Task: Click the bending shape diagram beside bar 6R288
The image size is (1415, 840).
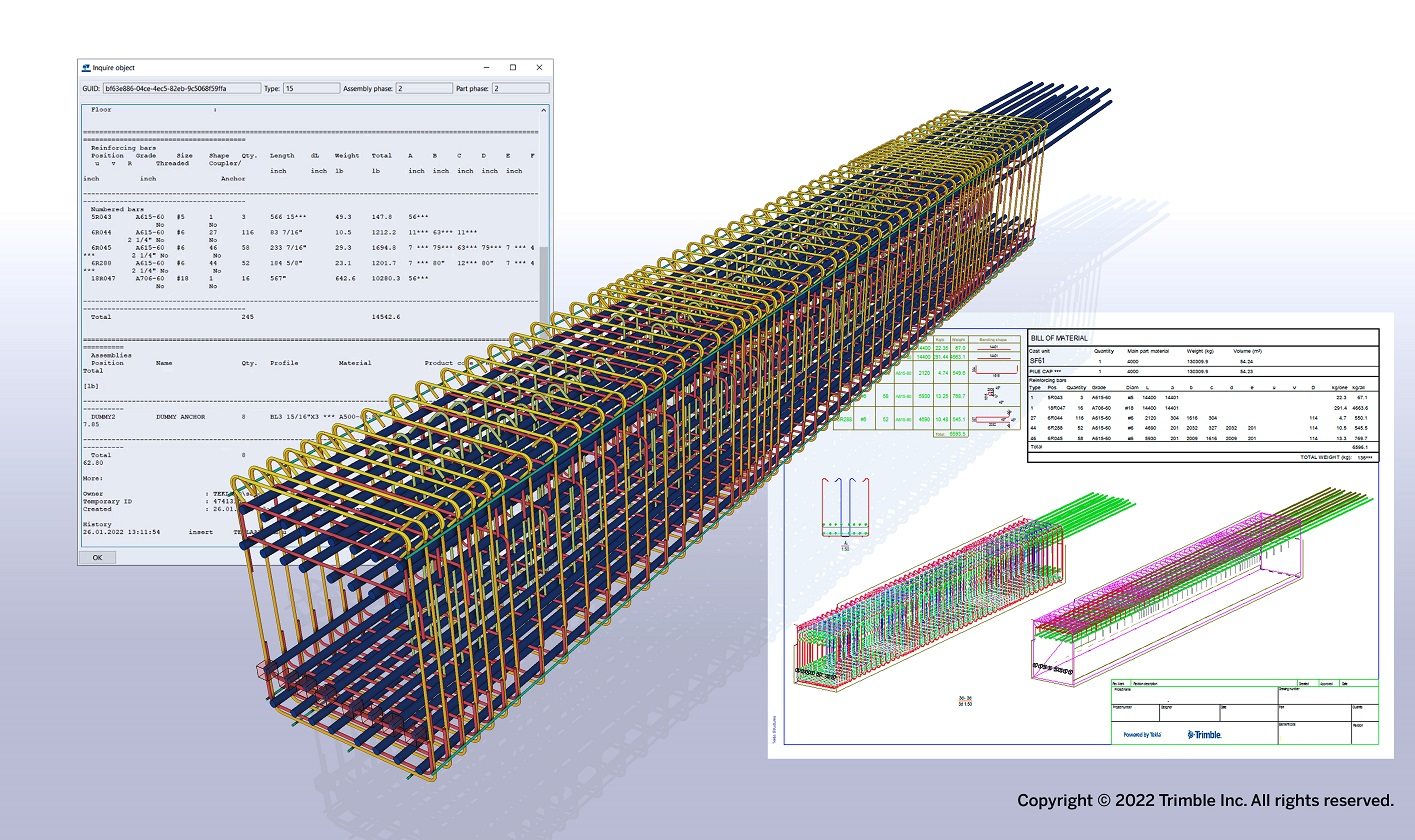Action: coord(992,419)
